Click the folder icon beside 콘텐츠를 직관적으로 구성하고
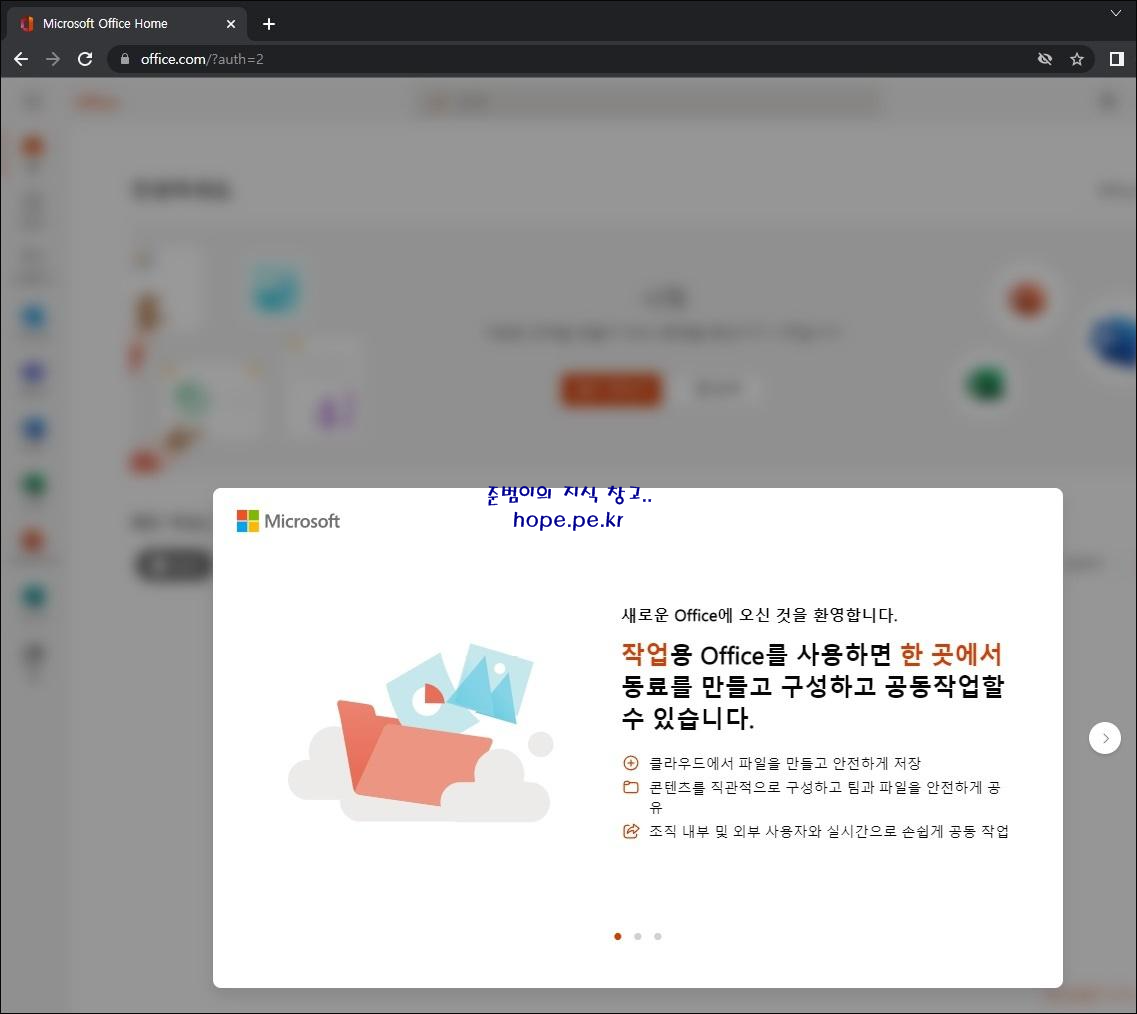 click(631, 788)
